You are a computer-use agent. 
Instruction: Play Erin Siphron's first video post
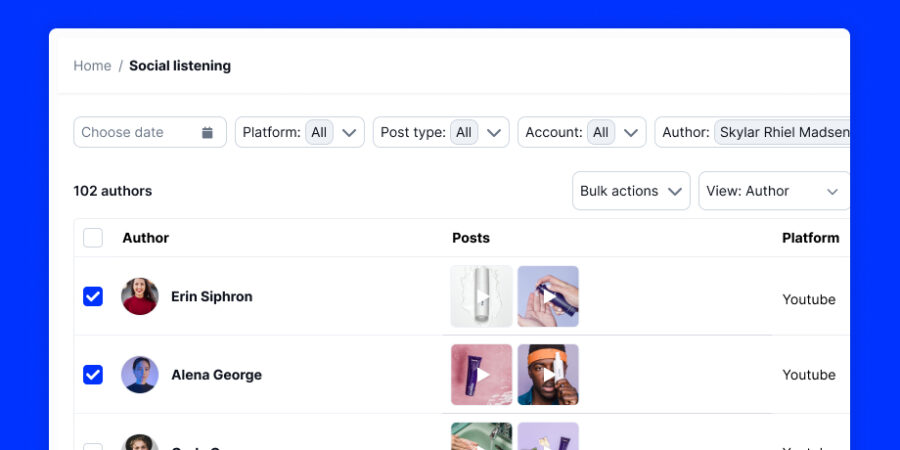click(481, 296)
